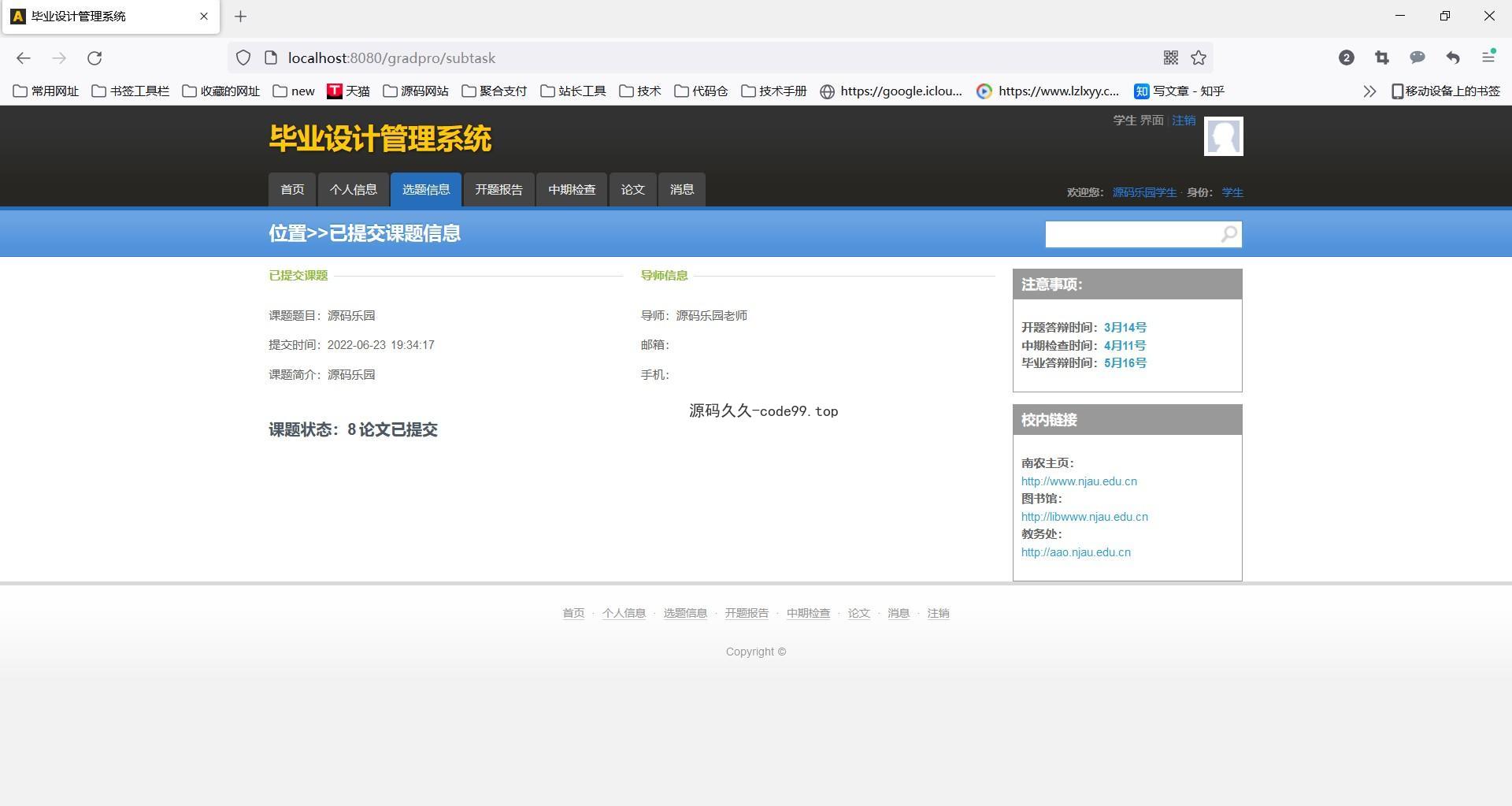Click the crop screenshot toolbar icon
The width and height of the screenshot is (1512, 806).
pos(1381,58)
